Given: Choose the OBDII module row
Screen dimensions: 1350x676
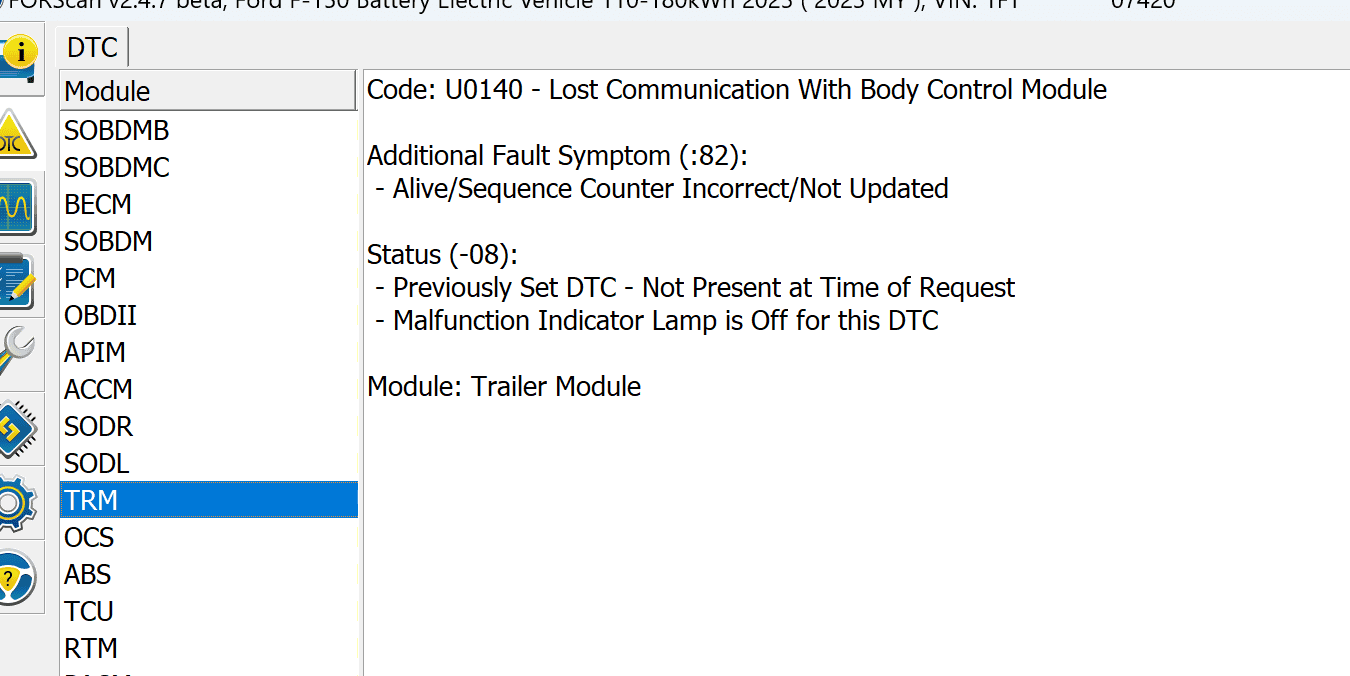Looking at the screenshot, I should pos(100,316).
